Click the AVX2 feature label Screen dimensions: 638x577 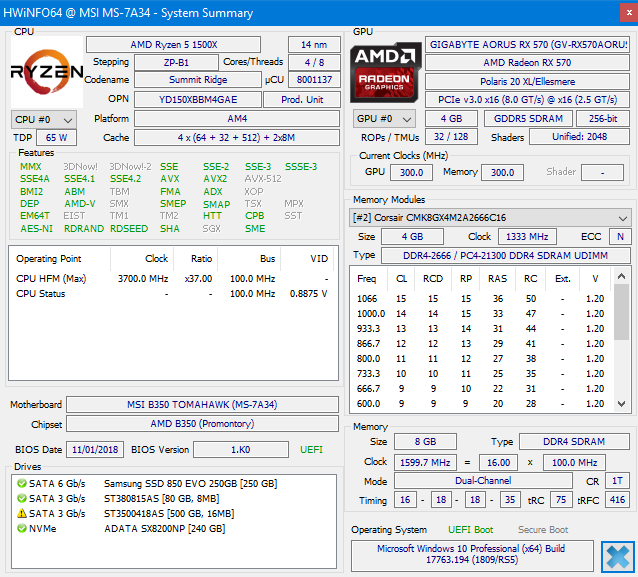[x=215, y=179]
